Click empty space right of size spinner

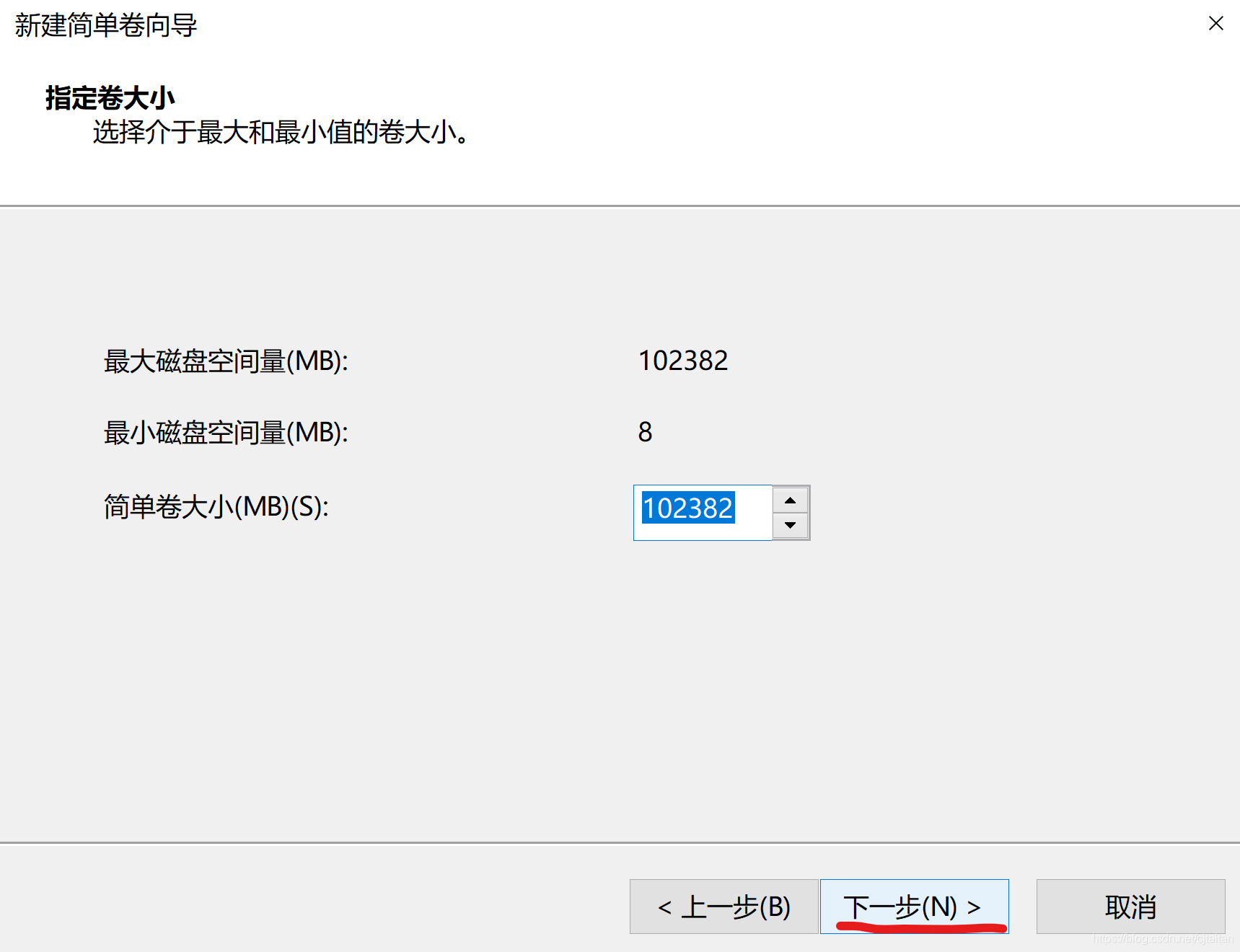point(1010,512)
